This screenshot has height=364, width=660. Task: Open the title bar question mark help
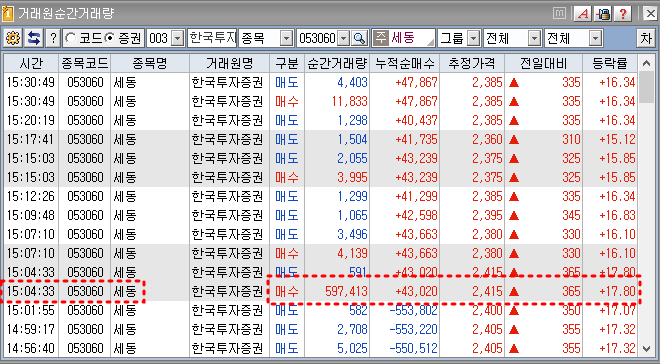click(623, 14)
